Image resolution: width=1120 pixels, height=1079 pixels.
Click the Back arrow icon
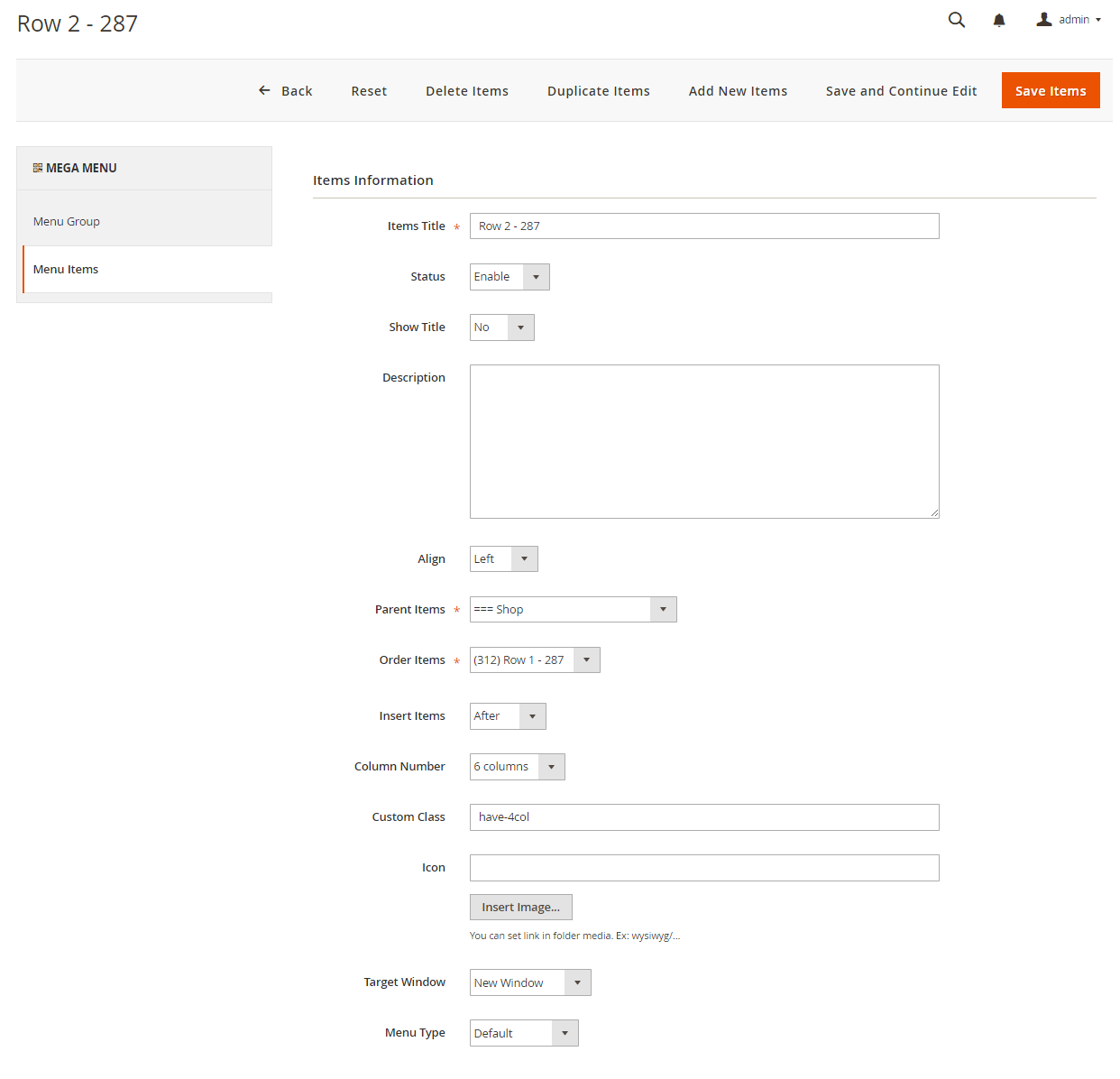tap(264, 90)
